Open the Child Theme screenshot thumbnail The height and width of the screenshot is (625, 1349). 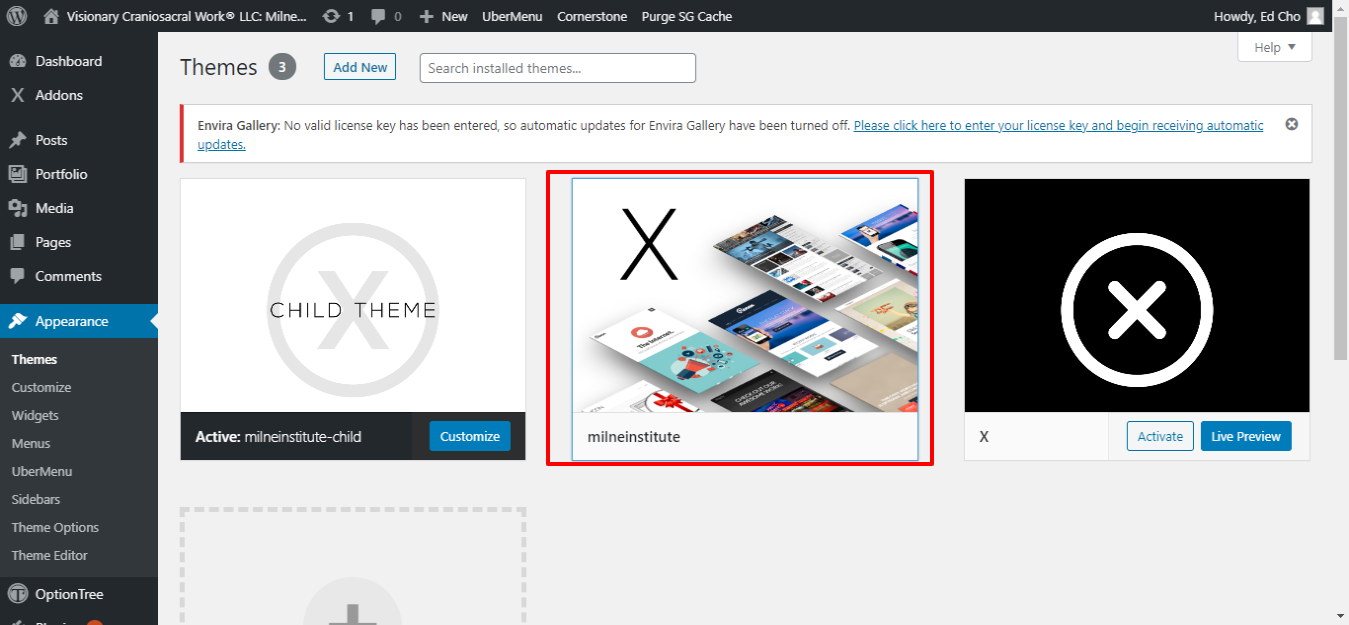tap(353, 295)
